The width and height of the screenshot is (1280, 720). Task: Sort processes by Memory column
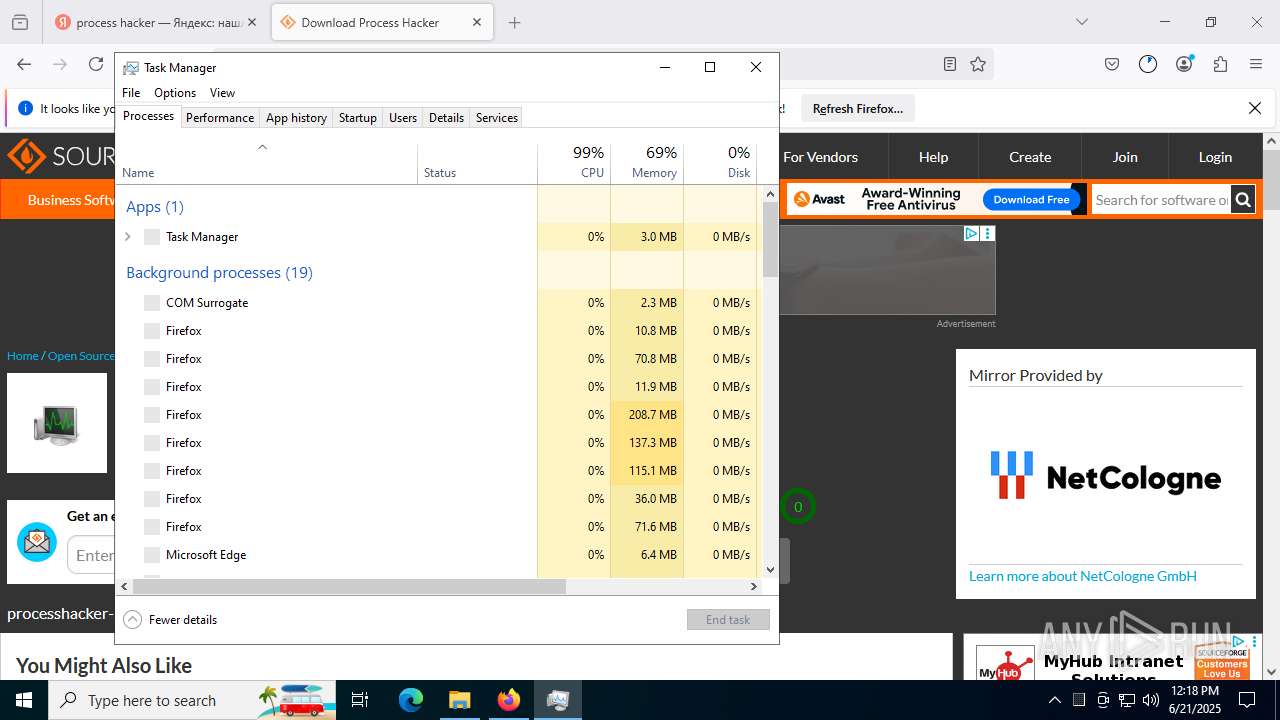tap(647, 163)
